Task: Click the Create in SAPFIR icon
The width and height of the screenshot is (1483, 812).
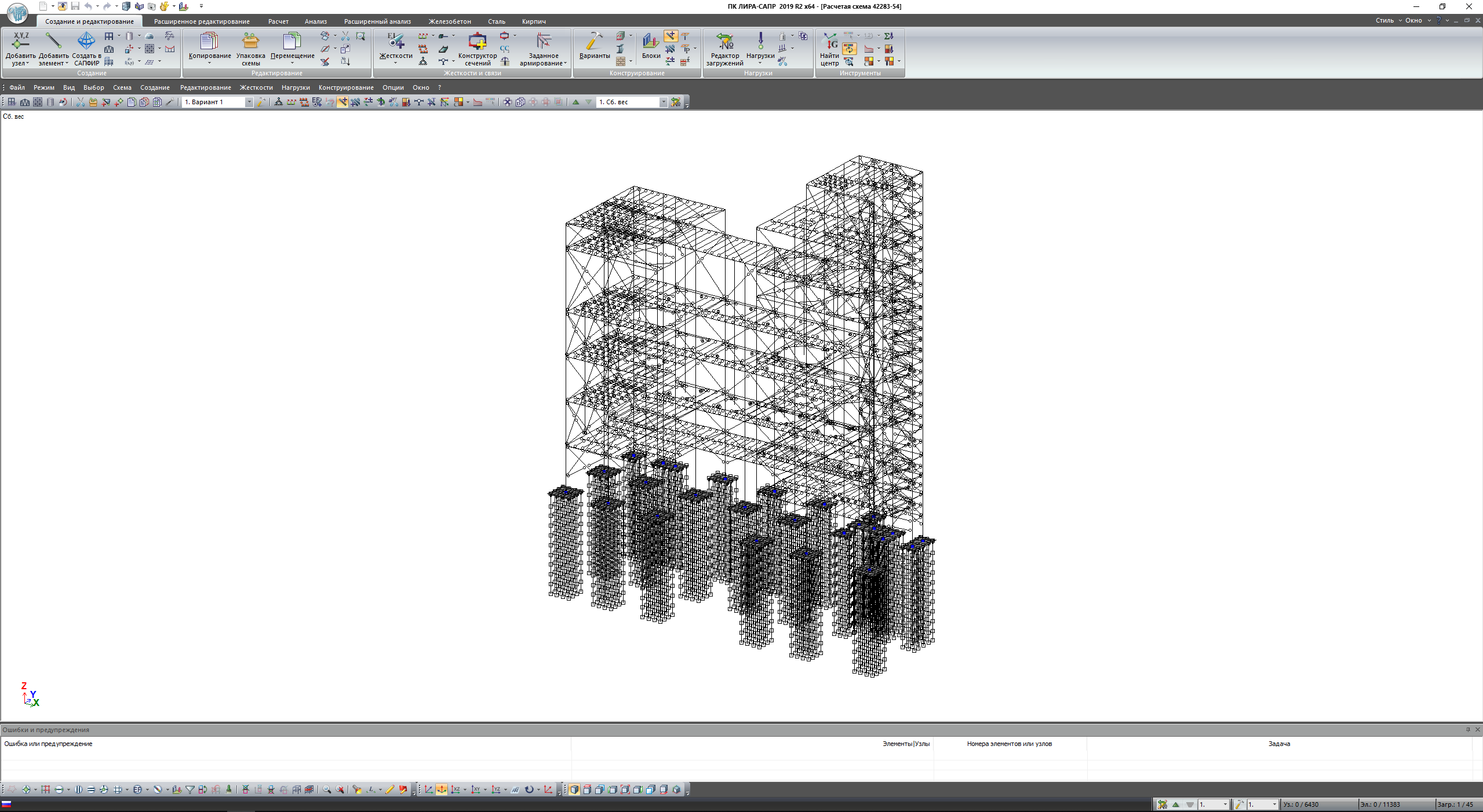Action: point(86,42)
